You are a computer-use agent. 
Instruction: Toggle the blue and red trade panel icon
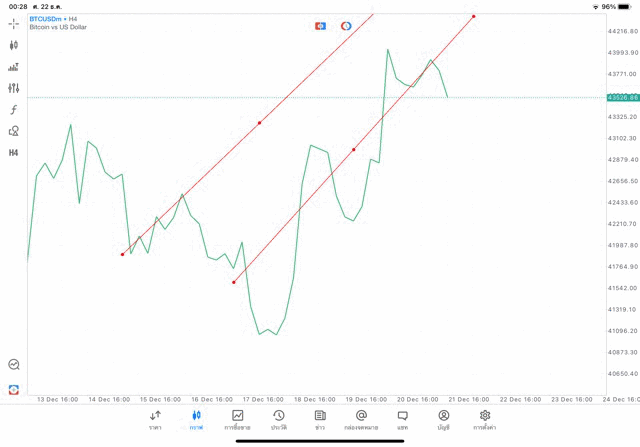click(320, 26)
